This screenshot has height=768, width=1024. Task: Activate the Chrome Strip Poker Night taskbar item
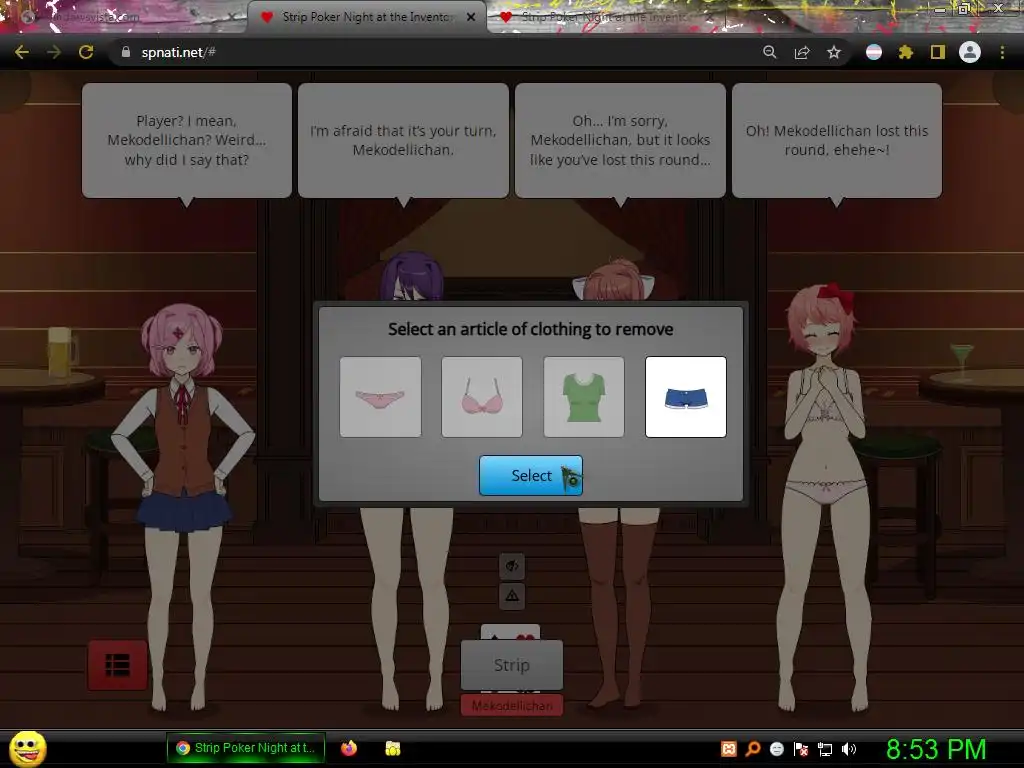tap(246, 748)
